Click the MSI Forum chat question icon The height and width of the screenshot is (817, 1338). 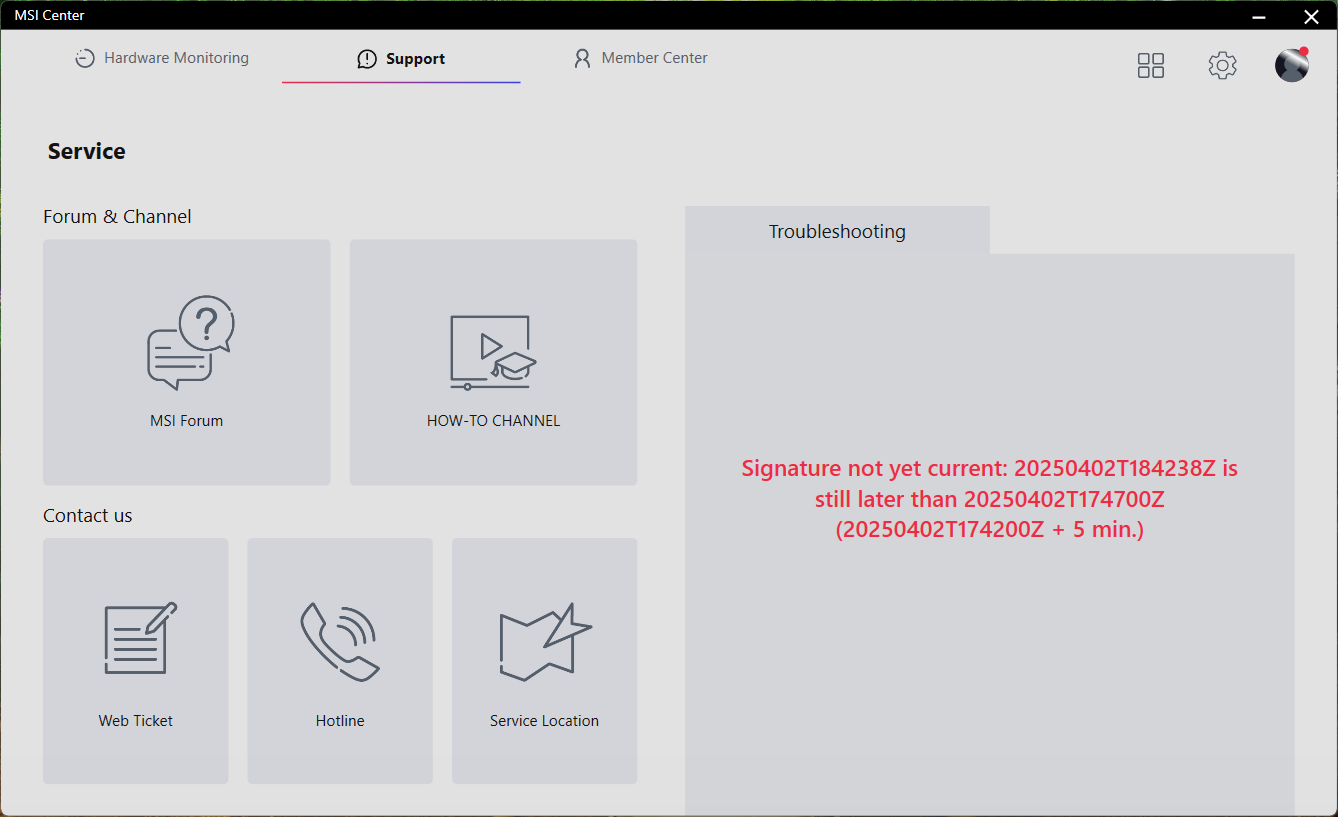coord(190,342)
